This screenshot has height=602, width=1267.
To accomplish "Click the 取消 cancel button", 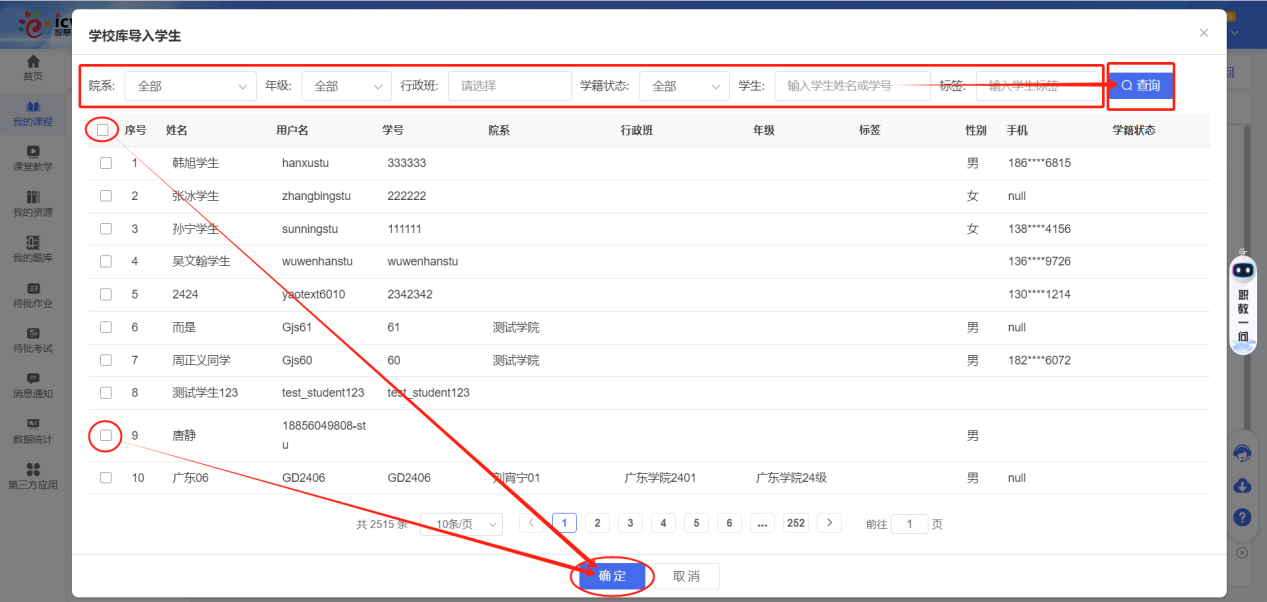I will click(x=686, y=576).
